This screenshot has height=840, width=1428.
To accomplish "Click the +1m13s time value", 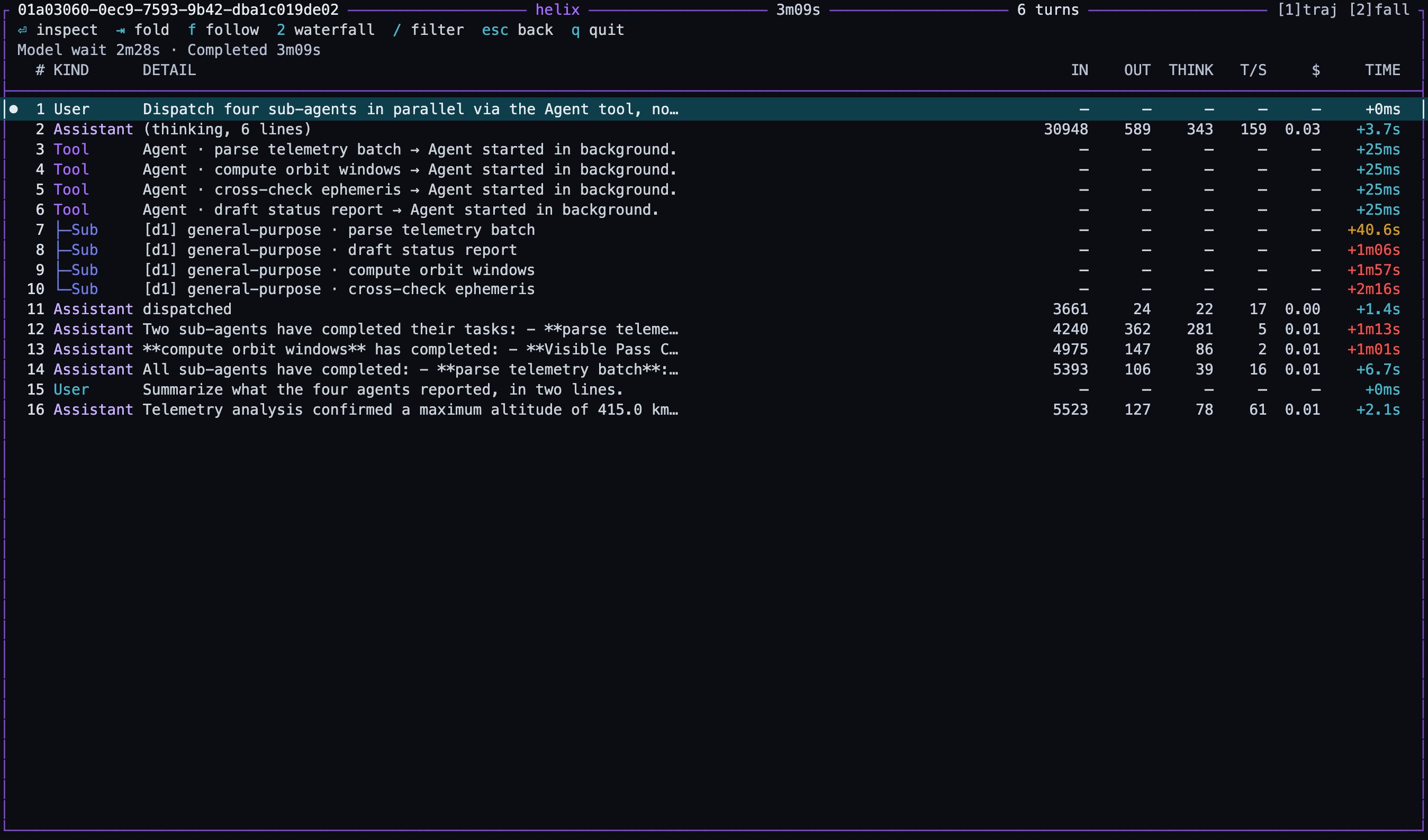I will click(1373, 330).
